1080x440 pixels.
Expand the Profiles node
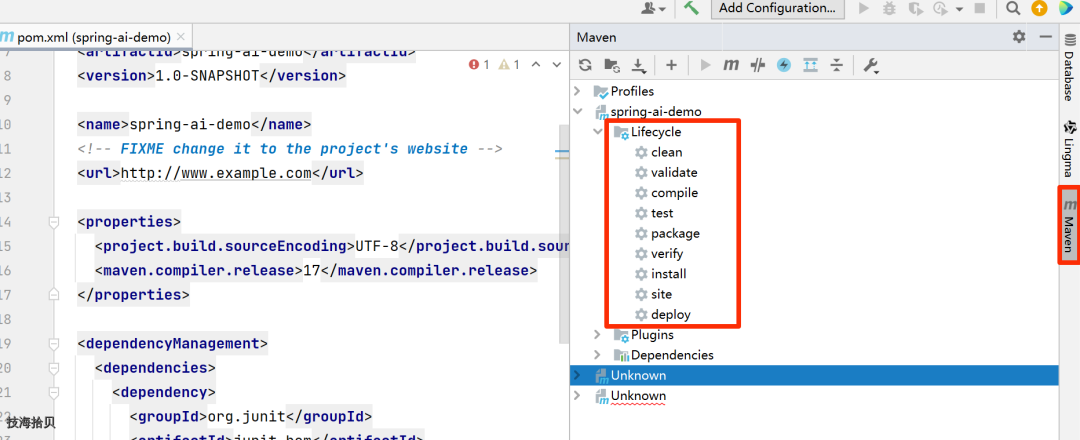(579, 91)
